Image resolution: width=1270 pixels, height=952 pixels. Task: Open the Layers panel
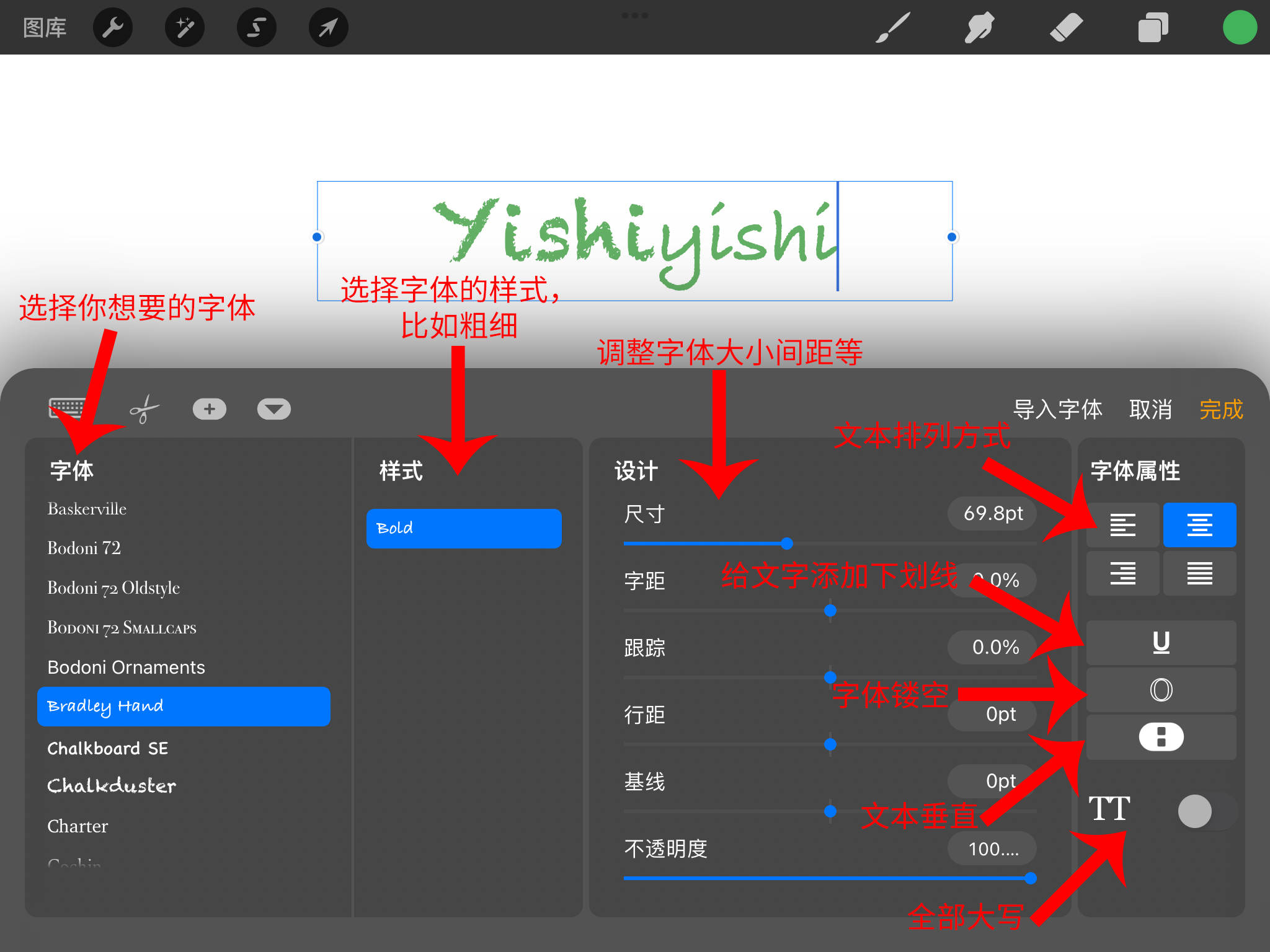(x=1153, y=27)
